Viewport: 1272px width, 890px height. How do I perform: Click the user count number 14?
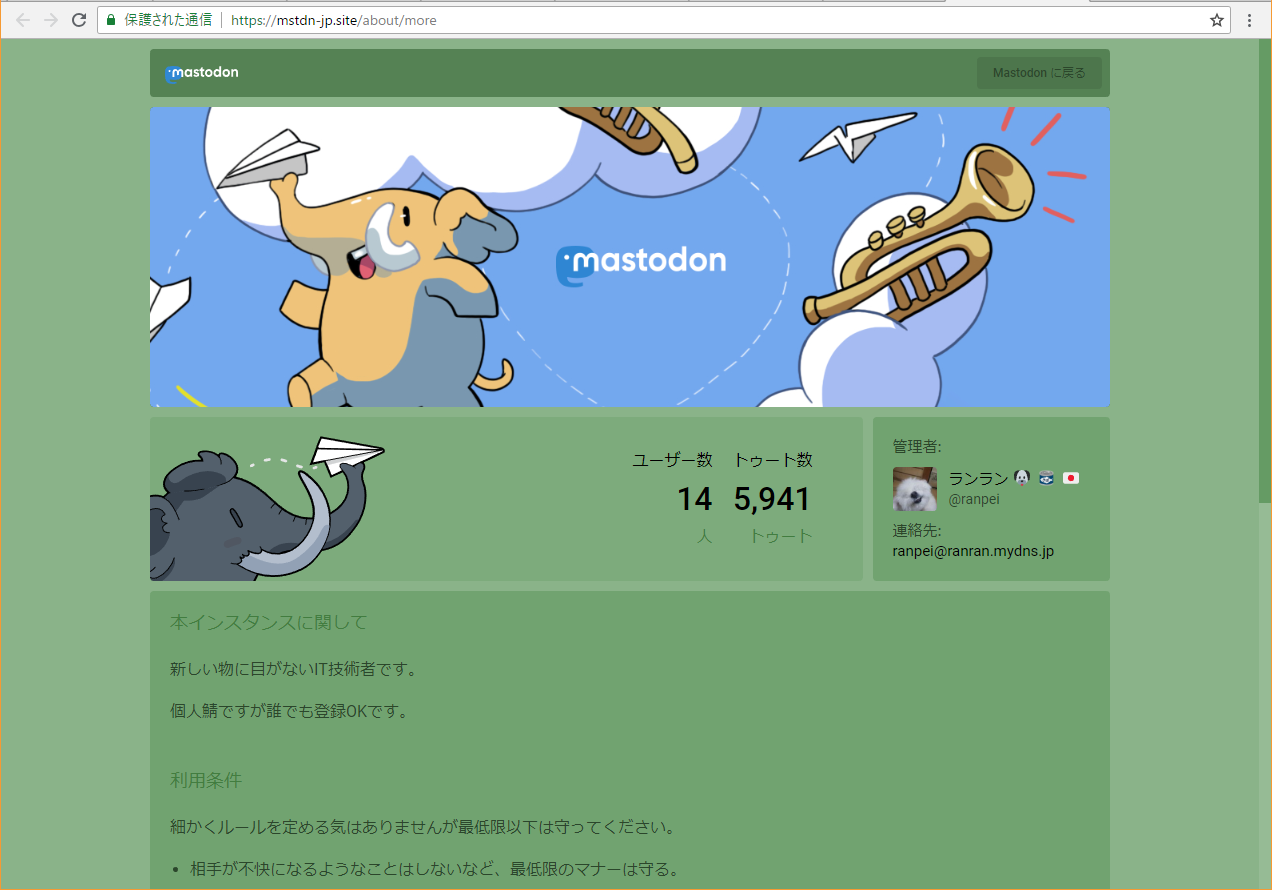(x=694, y=500)
